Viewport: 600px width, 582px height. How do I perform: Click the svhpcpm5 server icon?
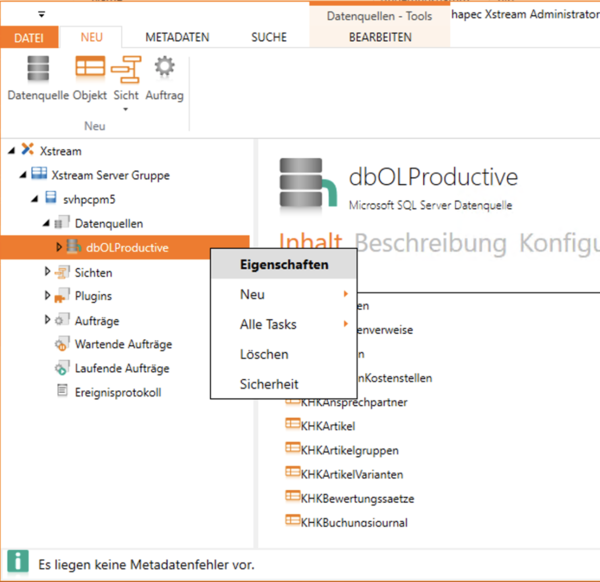point(51,197)
